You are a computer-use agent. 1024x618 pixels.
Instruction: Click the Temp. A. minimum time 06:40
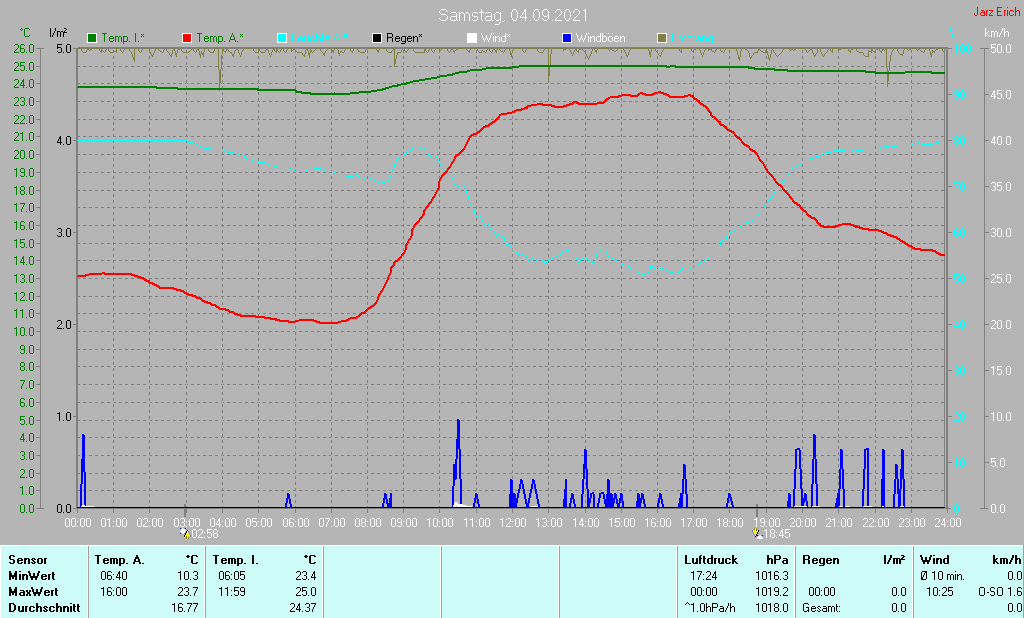coord(114,576)
